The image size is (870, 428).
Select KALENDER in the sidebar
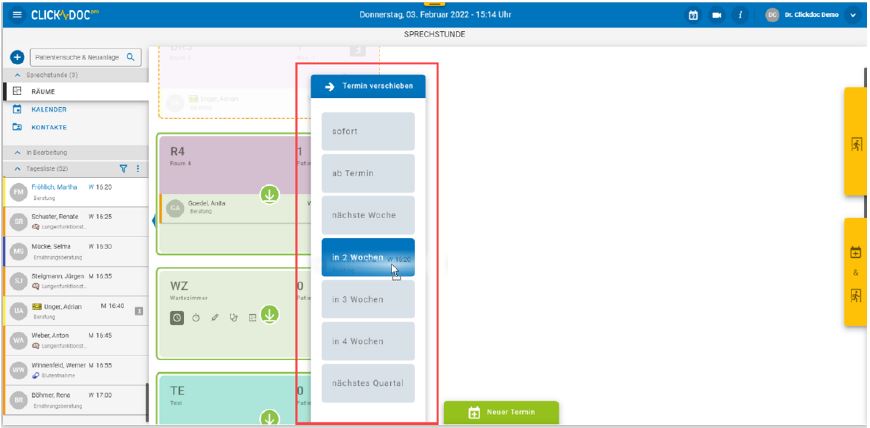[x=49, y=109]
